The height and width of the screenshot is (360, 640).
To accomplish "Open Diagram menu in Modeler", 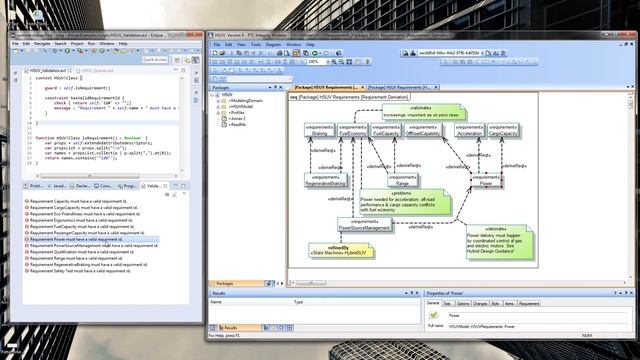I will tap(273, 44).
